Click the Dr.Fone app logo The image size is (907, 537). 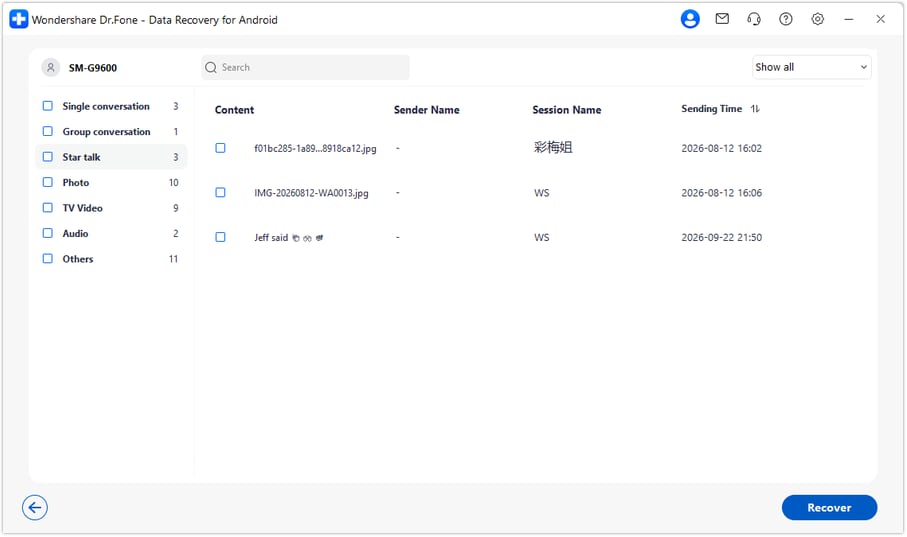[x=19, y=19]
